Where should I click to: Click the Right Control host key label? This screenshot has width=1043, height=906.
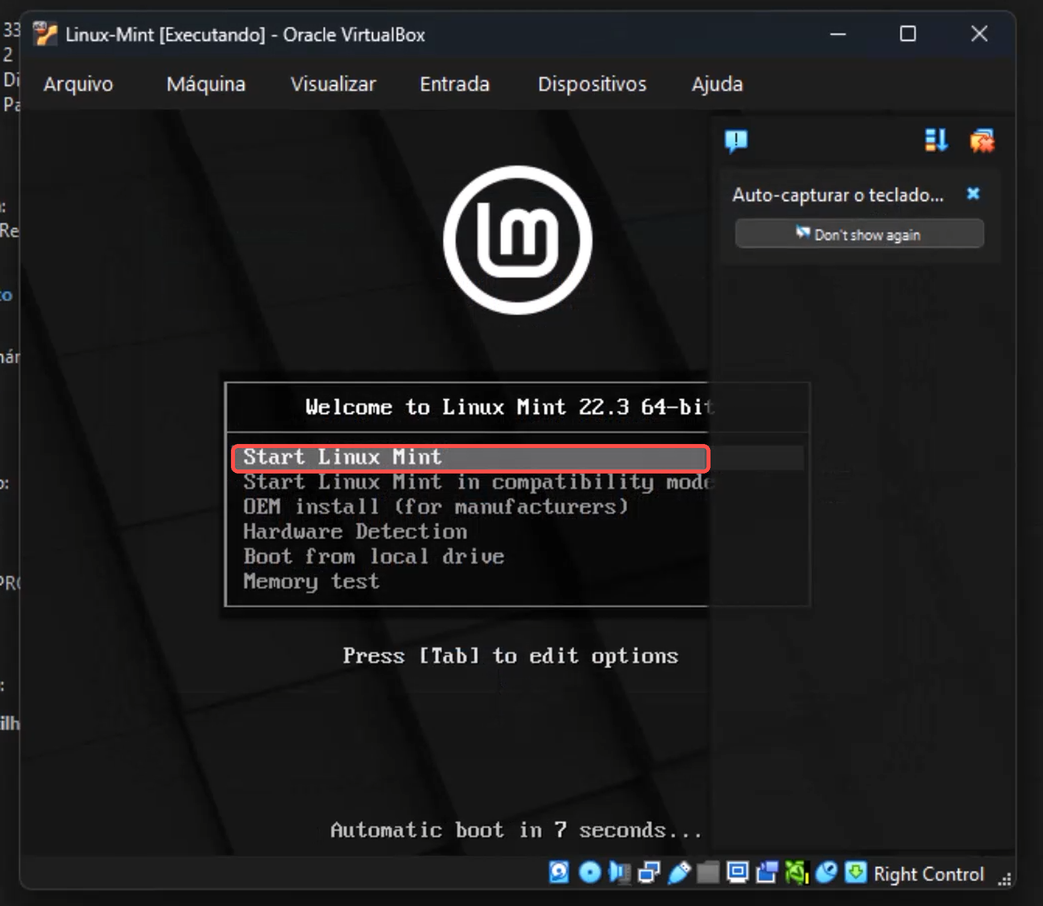click(929, 874)
